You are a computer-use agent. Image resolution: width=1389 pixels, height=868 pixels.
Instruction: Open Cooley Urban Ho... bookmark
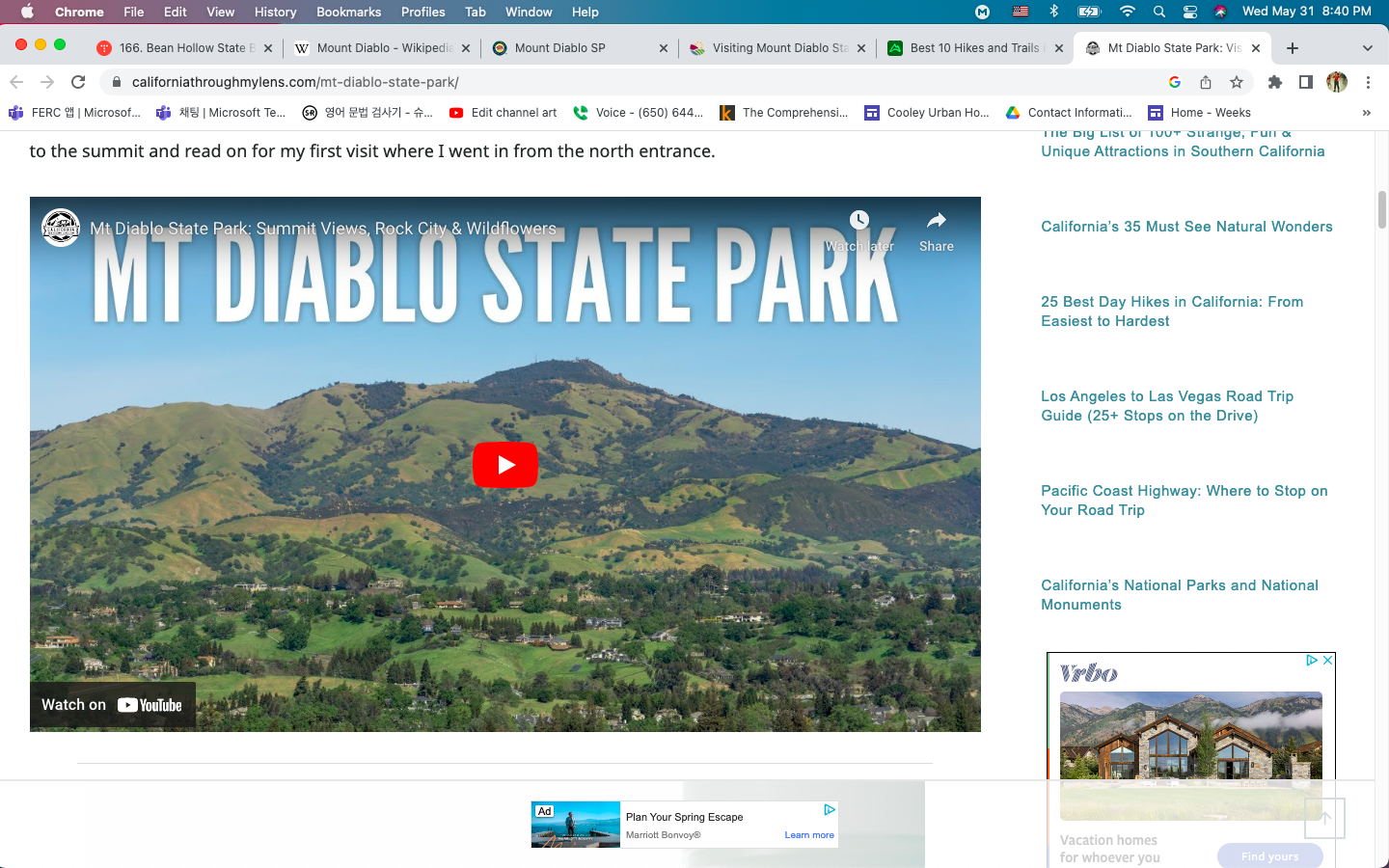coord(927,113)
